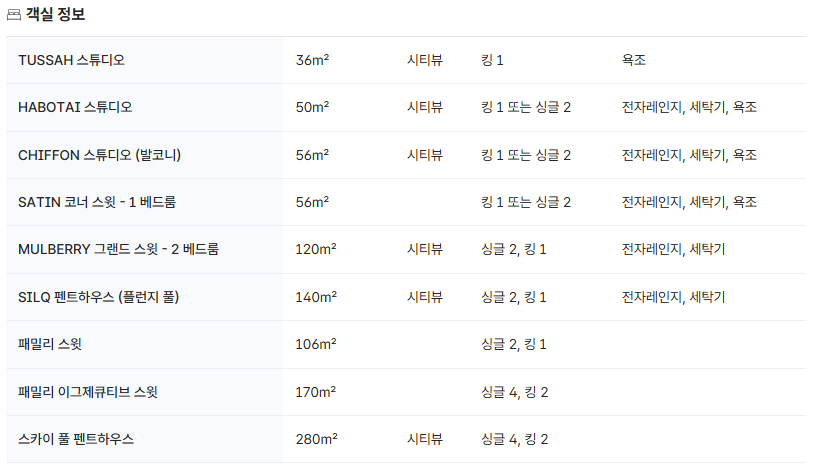Click the 120m² size of MULBERRY suite
Viewport: 836px width, 471px height.
tap(316, 249)
